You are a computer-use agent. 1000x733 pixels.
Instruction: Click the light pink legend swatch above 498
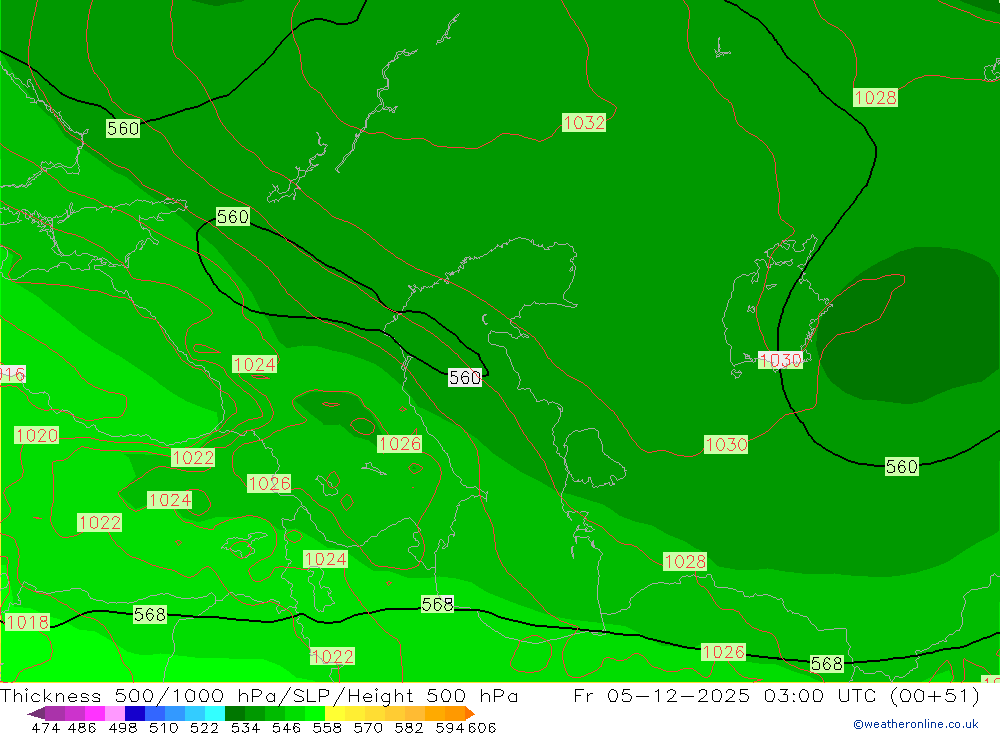(x=115, y=713)
